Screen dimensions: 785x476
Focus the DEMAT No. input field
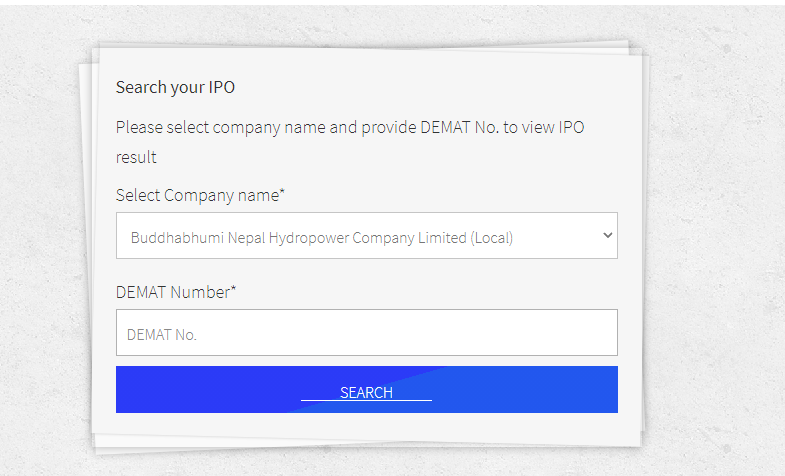366,333
